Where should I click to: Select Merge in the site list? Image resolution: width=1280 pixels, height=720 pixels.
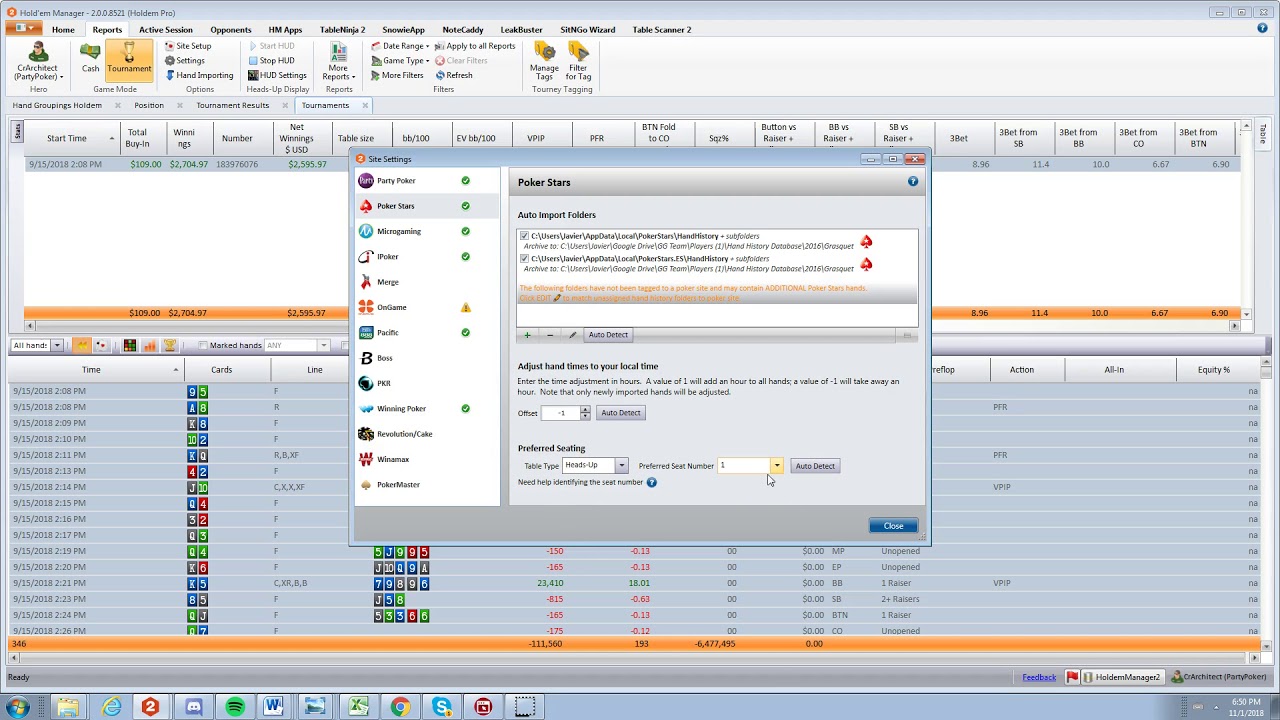428,282
